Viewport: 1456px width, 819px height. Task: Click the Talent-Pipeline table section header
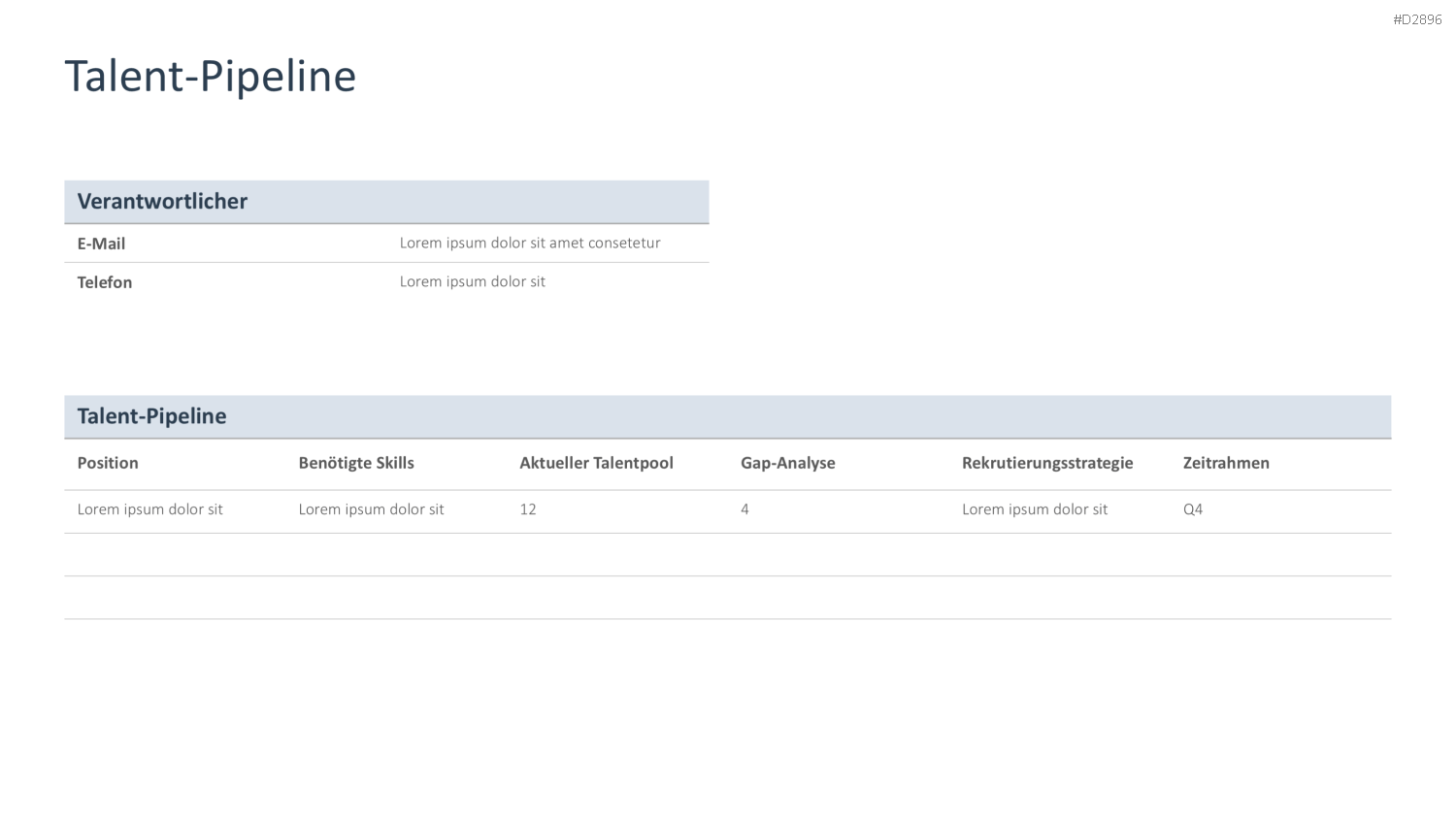click(x=151, y=416)
